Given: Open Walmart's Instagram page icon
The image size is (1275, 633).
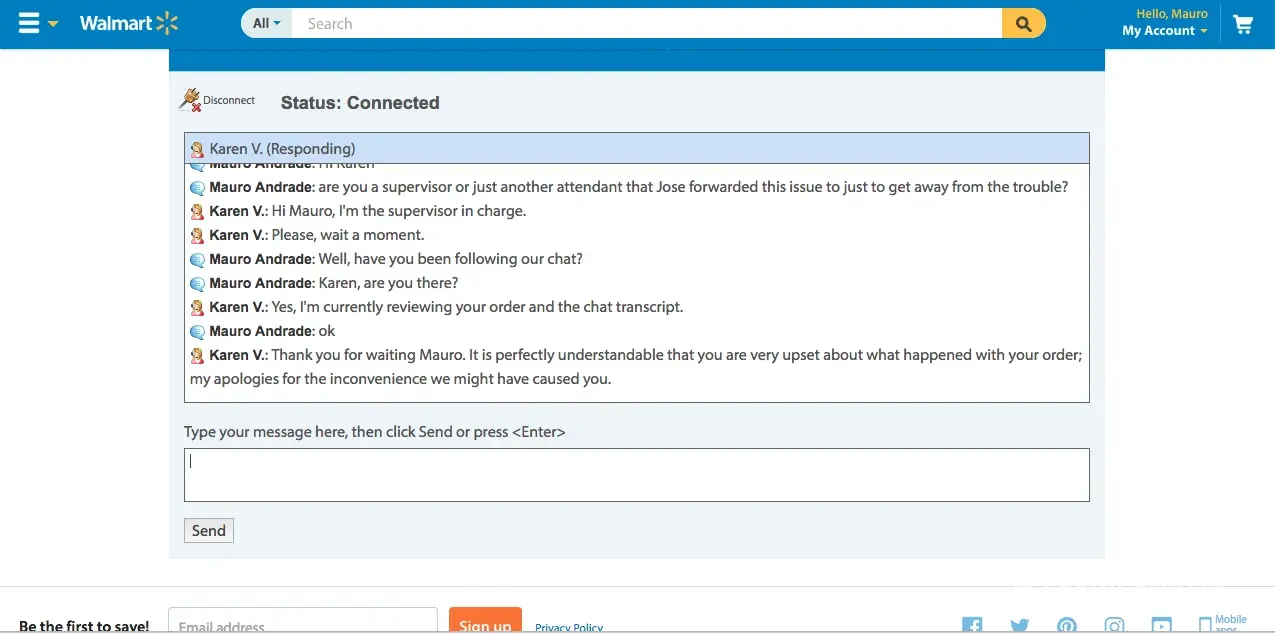Looking at the screenshot, I should (1114, 625).
